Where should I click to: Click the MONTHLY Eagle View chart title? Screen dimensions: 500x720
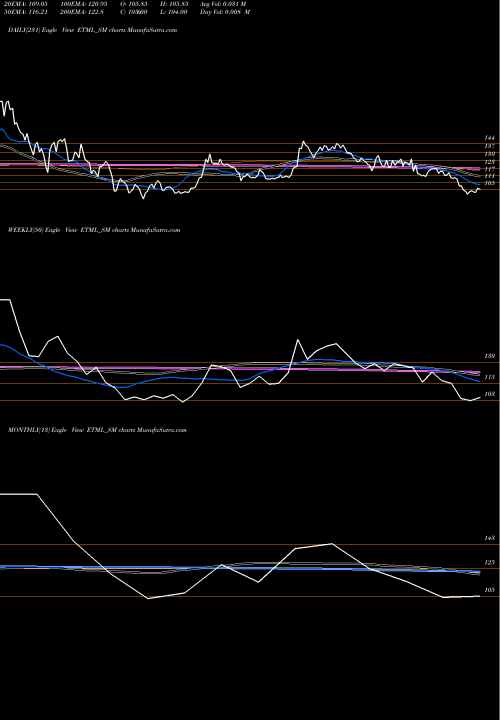pyautogui.click(x=97, y=430)
